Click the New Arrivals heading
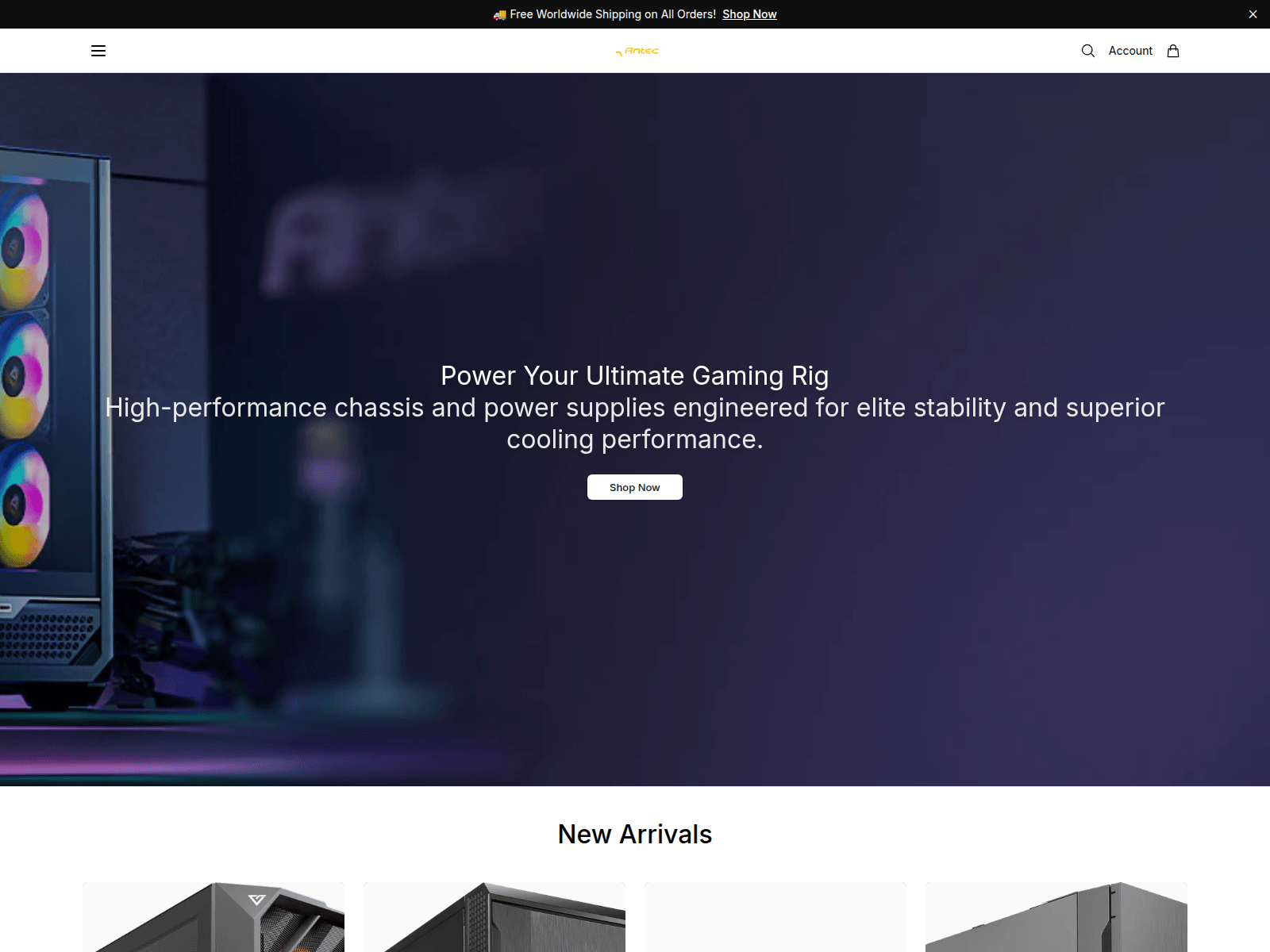The image size is (1270, 952). point(635,835)
